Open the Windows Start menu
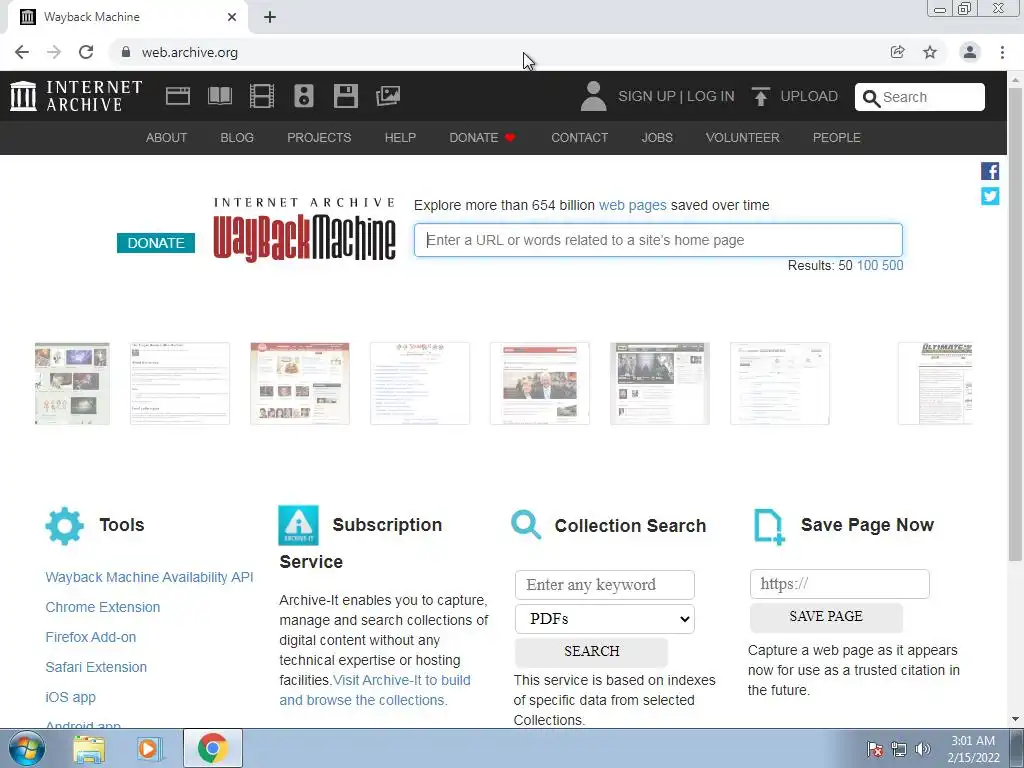The width and height of the screenshot is (1024, 768). point(27,748)
